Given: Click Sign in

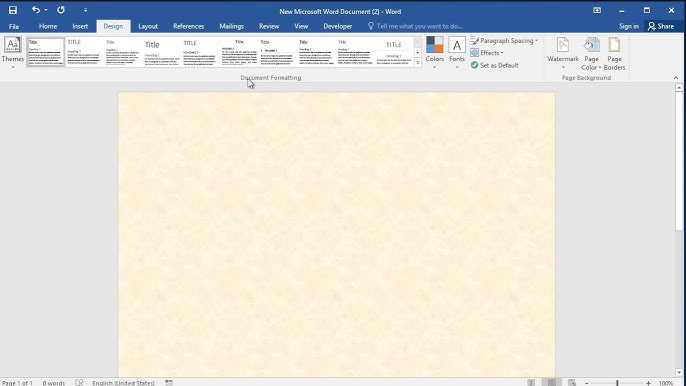Looking at the screenshot, I should tap(629, 26).
